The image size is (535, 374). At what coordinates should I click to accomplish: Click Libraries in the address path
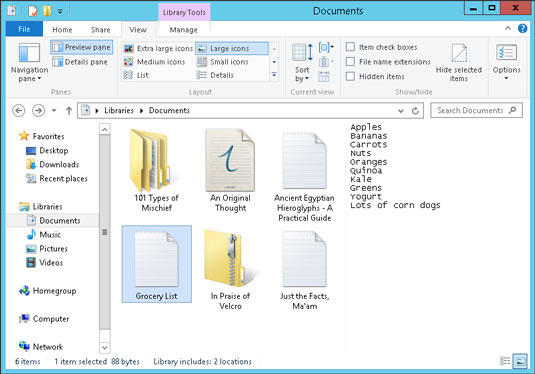click(119, 111)
